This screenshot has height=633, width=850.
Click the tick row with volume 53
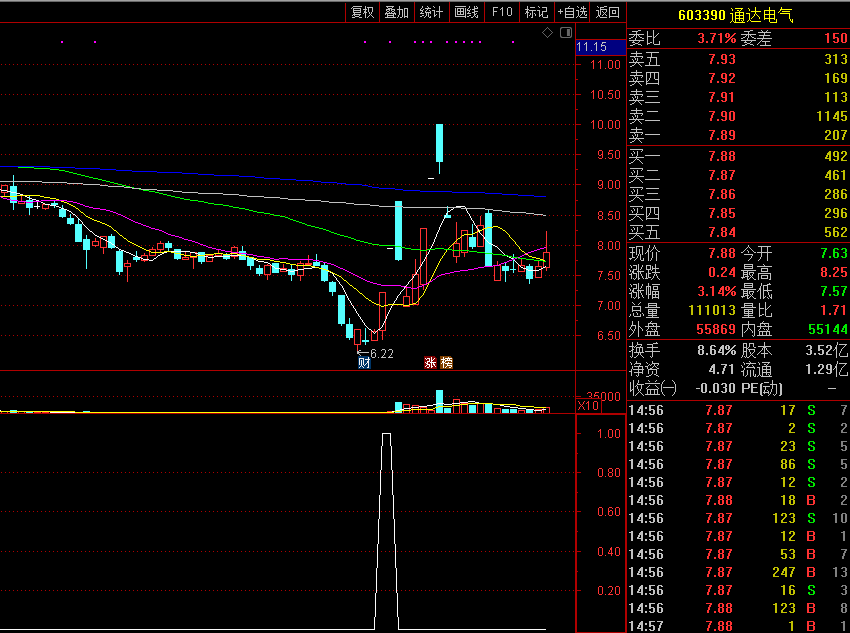click(738, 554)
